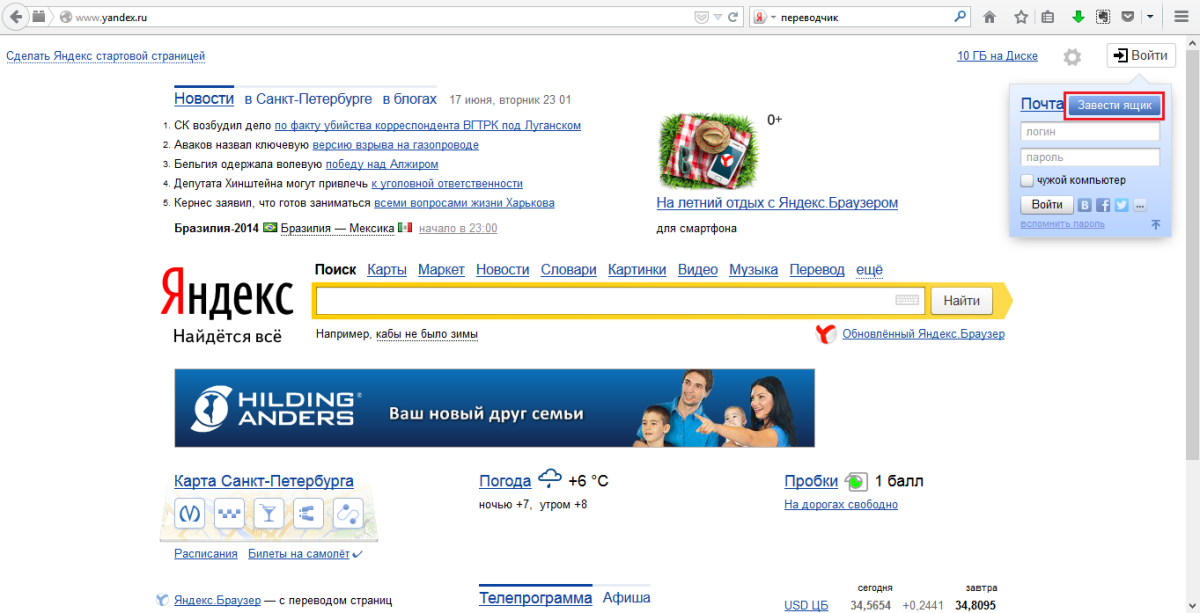The image size is (1200, 613).
Task: Click the Evernote clipper toolbar icon
Action: point(1103,17)
